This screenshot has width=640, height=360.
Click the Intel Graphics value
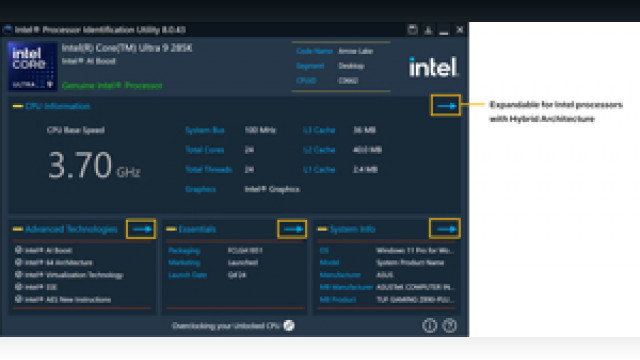coord(272,189)
